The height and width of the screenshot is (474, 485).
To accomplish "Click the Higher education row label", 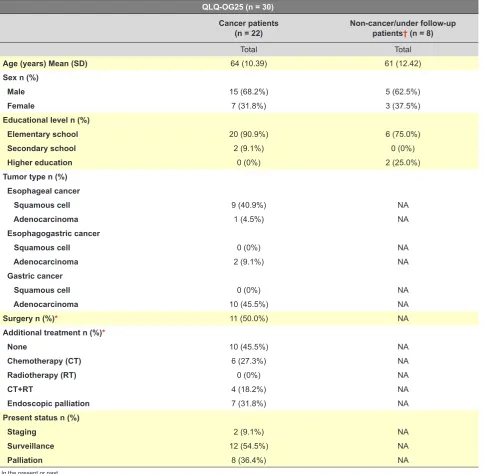I will 40,163.
